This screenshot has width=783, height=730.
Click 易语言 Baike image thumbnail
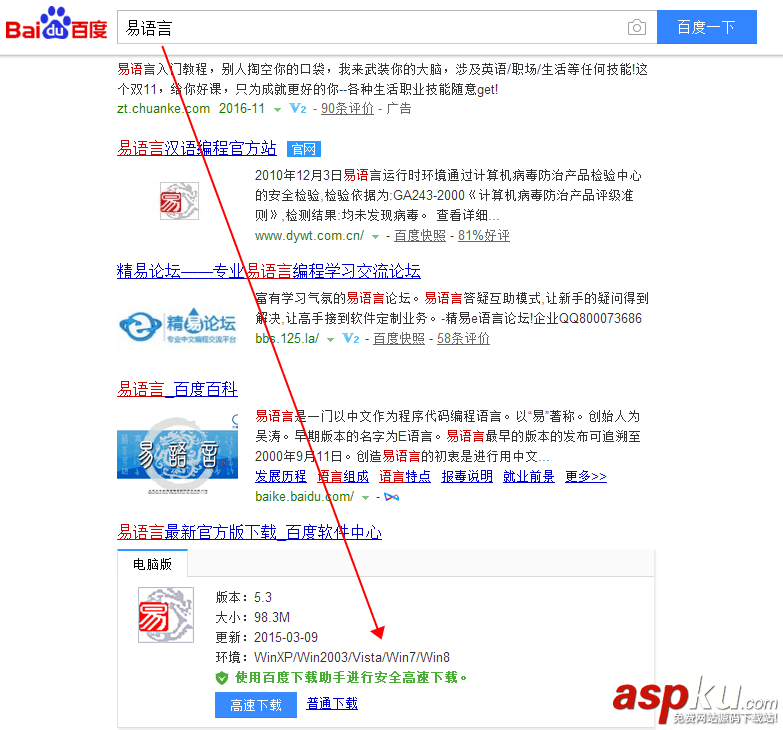coord(178,453)
